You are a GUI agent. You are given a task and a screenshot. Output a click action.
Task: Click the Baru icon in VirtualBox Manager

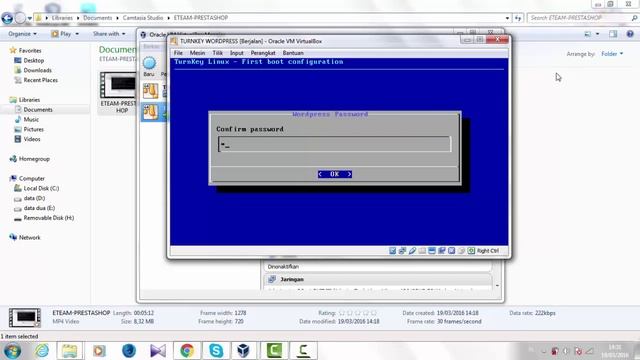pos(149,63)
